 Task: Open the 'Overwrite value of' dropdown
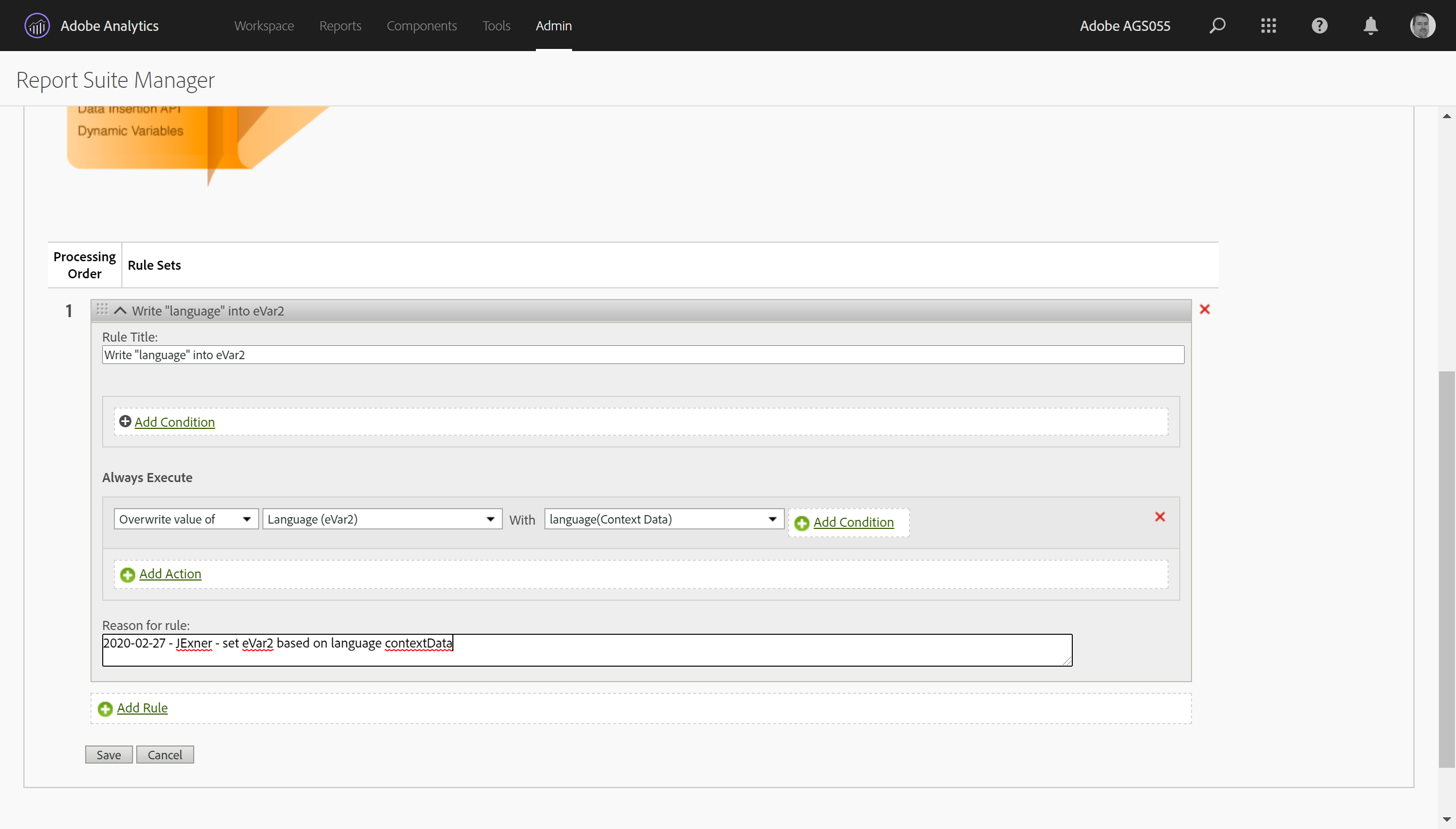186,519
